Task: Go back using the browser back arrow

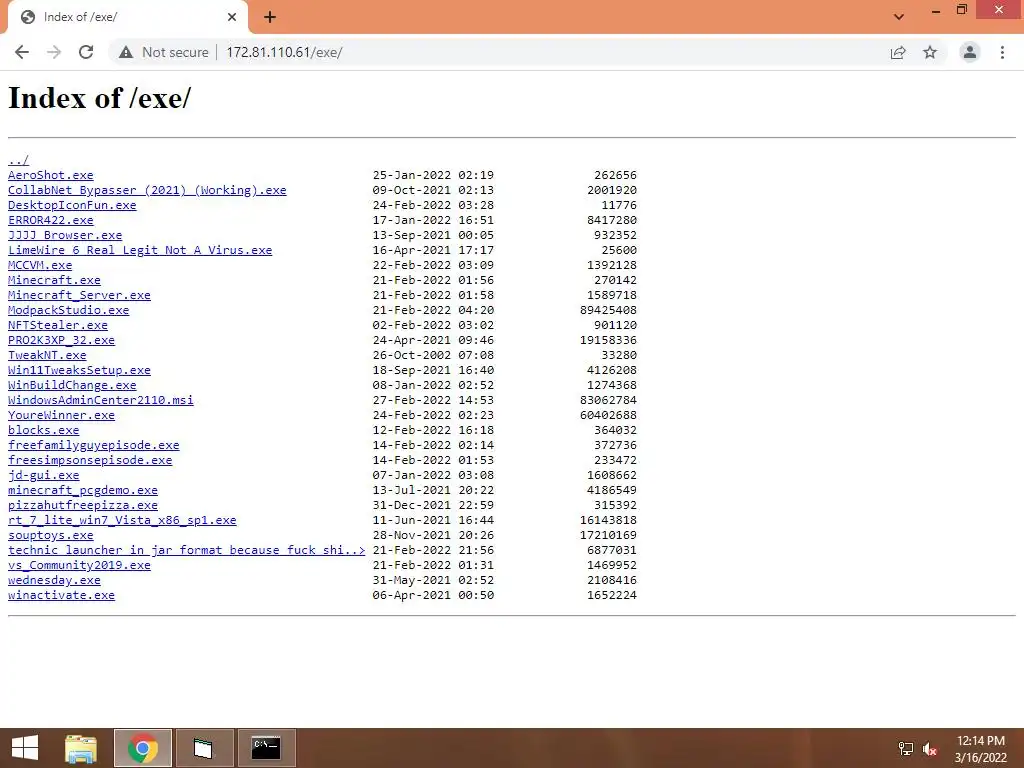Action: tap(22, 52)
